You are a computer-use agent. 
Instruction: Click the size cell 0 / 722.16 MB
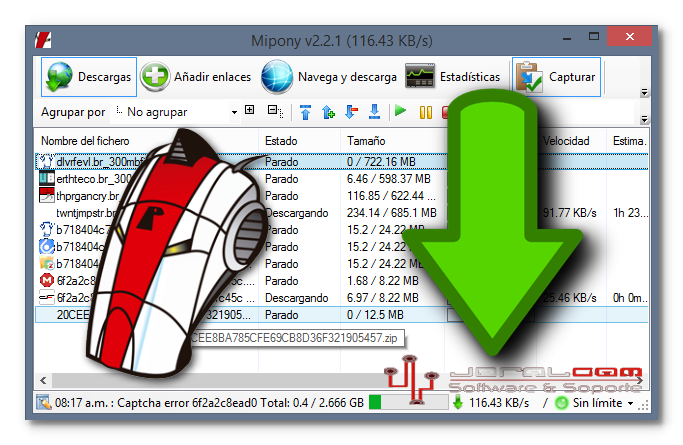[x=381, y=162]
